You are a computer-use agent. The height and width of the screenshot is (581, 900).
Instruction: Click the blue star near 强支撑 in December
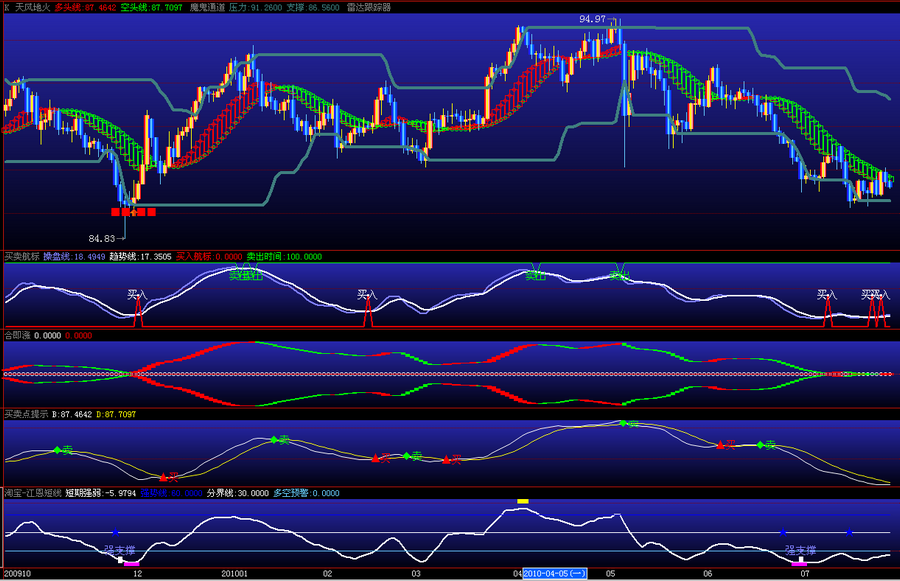pyautogui.click(x=115, y=532)
